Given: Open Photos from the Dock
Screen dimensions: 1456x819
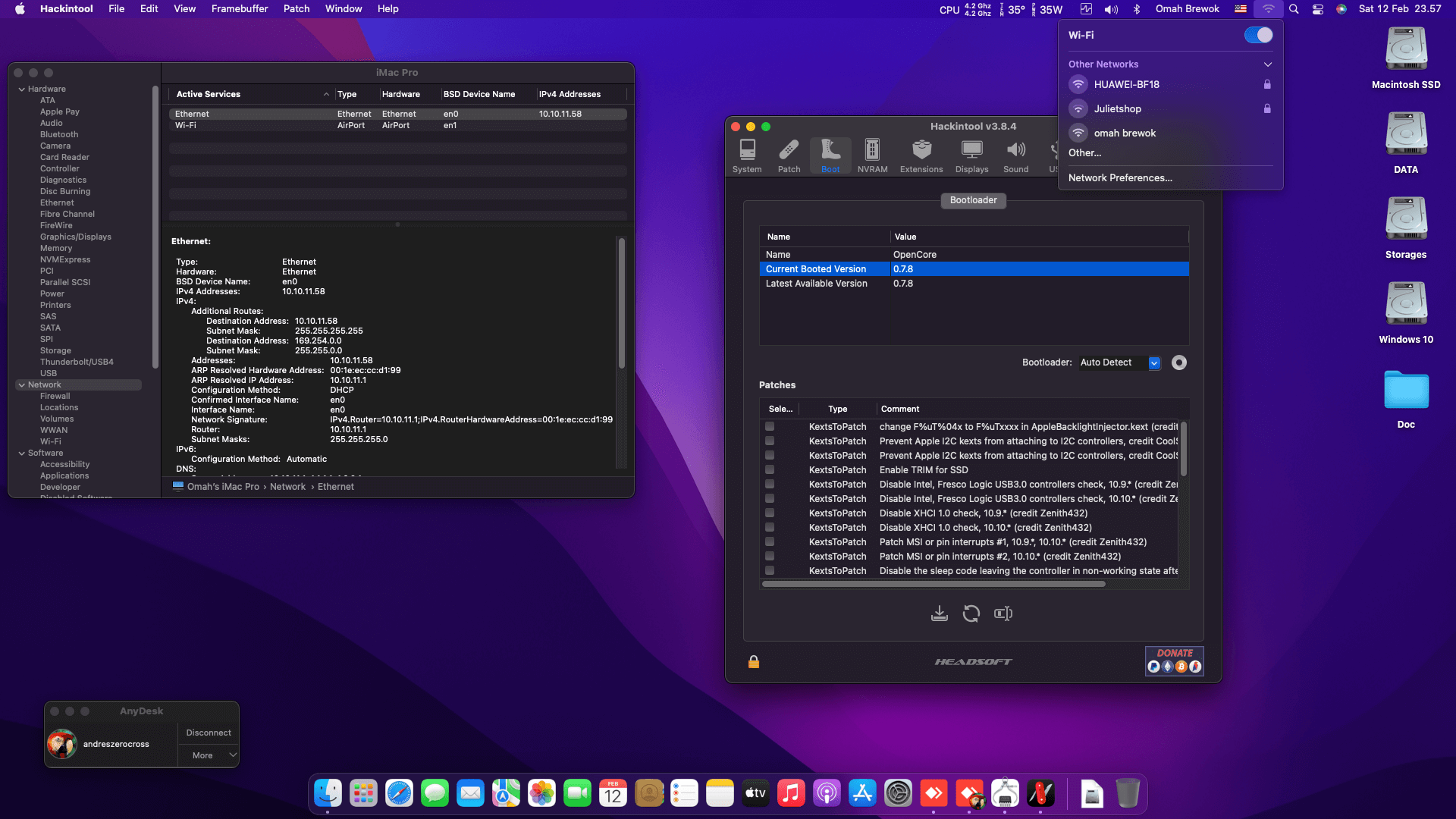Looking at the screenshot, I should pos(541,793).
